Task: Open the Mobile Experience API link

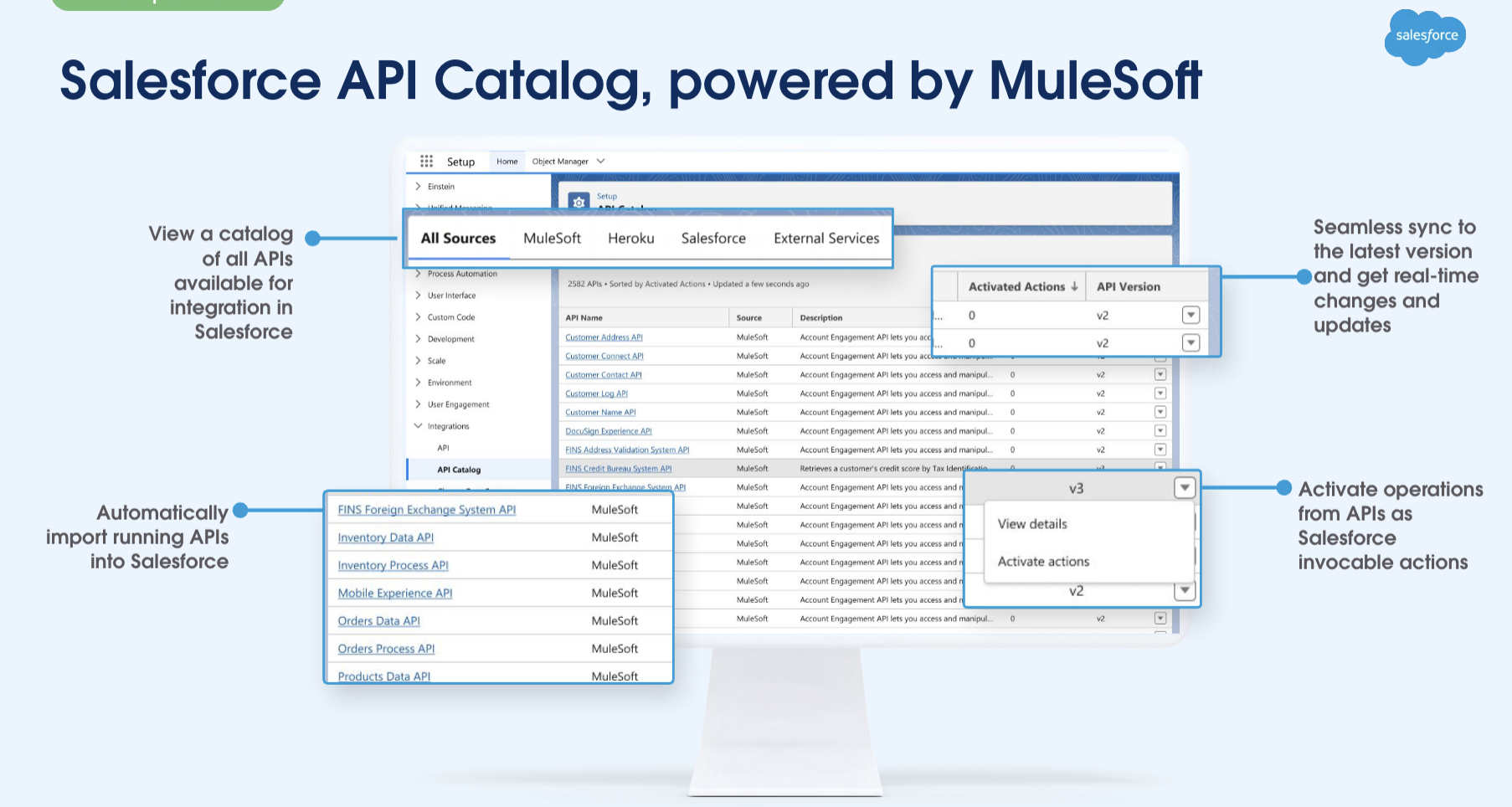Action: (x=394, y=593)
